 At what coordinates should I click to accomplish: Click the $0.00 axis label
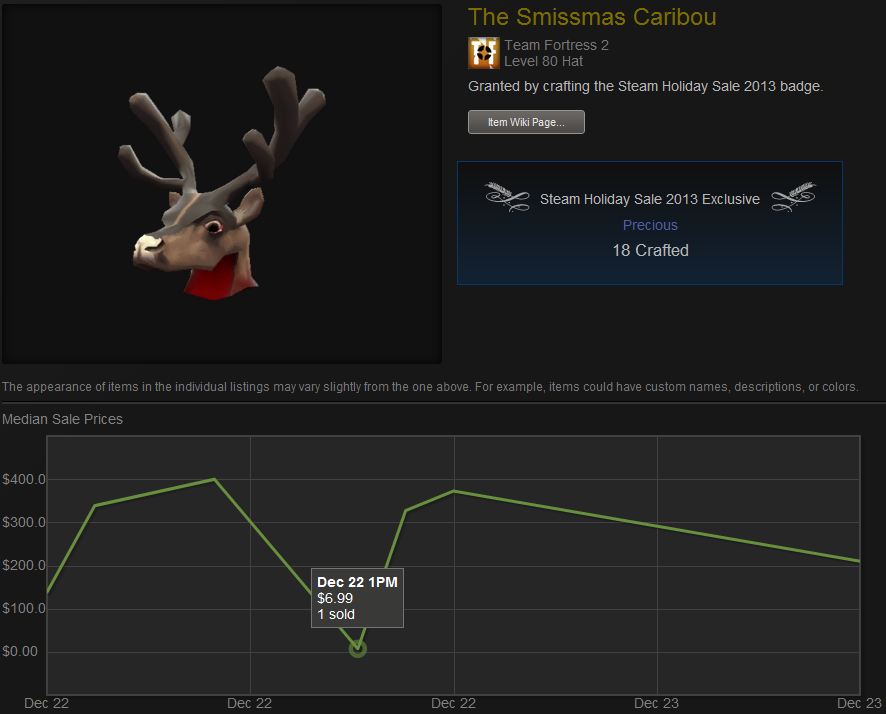coord(20,651)
